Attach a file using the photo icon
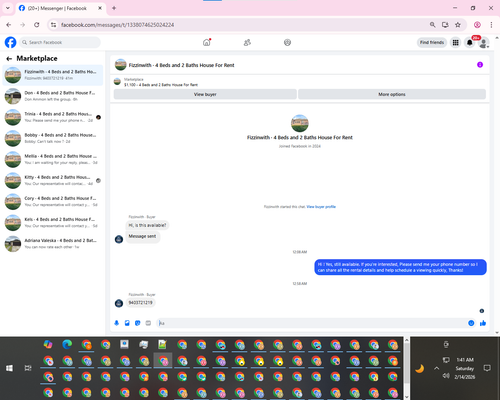 pyautogui.click(x=127, y=323)
